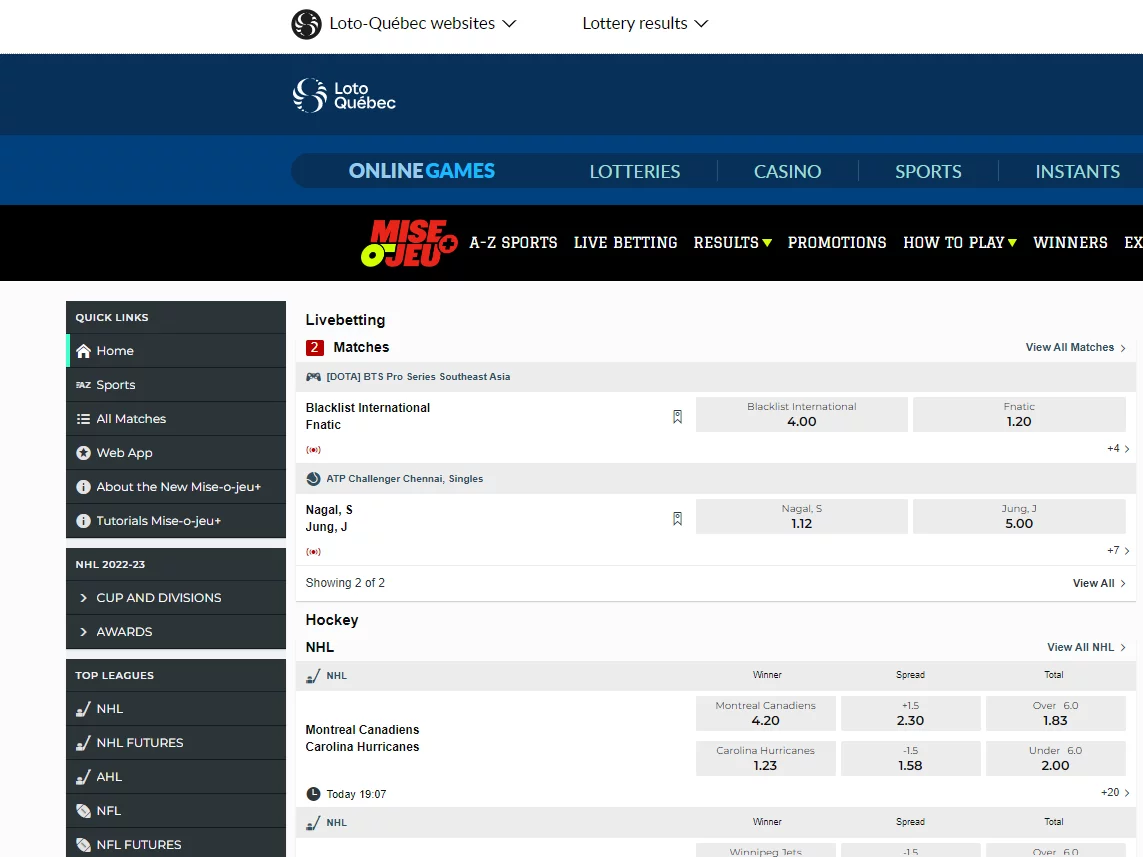Click info icon beside Tutorials Mise-o-jeu+
The width and height of the screenshot is (1143, 857).
point(84,521)
